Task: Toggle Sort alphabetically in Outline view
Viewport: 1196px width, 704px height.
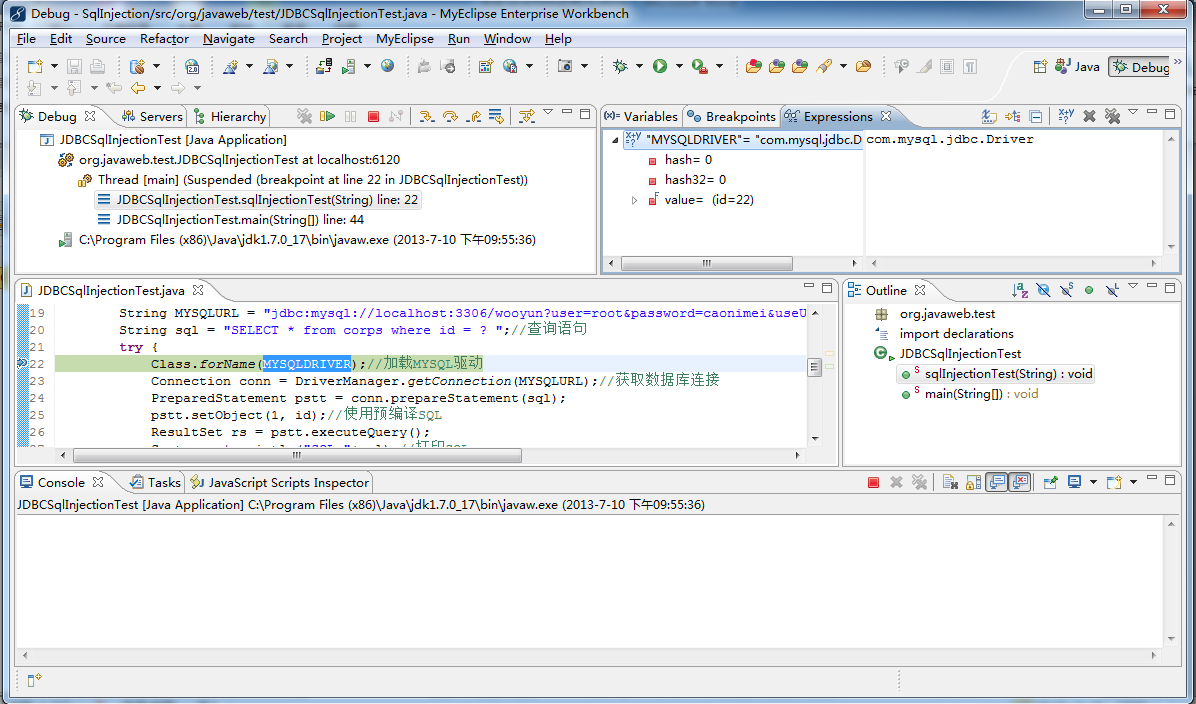Action: 1020,290
